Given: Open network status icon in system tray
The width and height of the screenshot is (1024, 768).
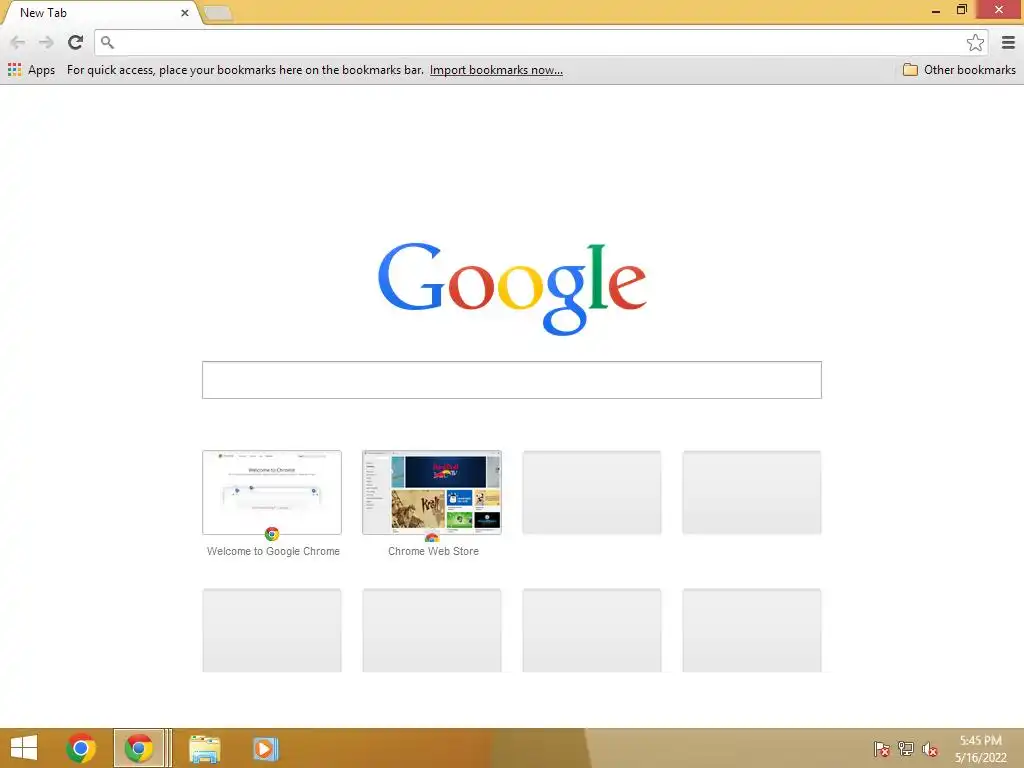Looking at the screenshot, I should click(x=906, y=748).
